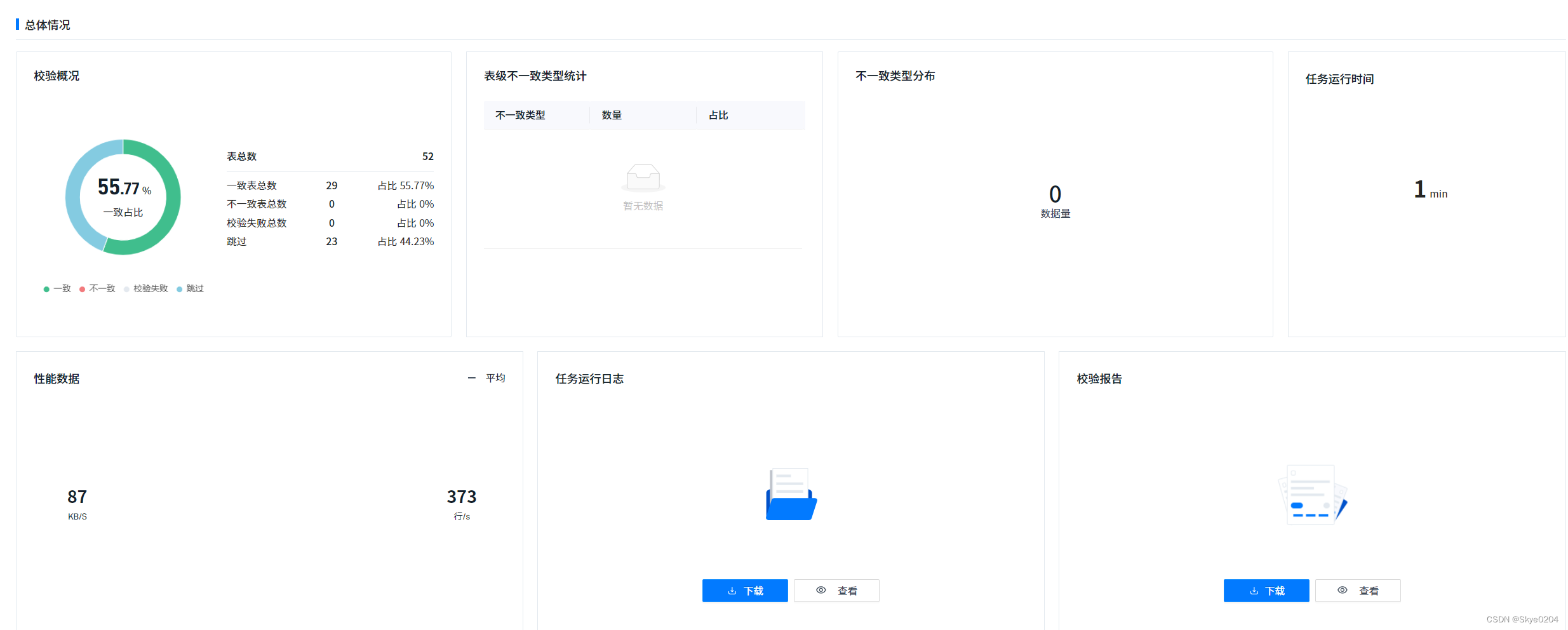1568x630 pixels.
Task: Click the 下载 button under 任务运行日志
Action: [x=745, y=590]
